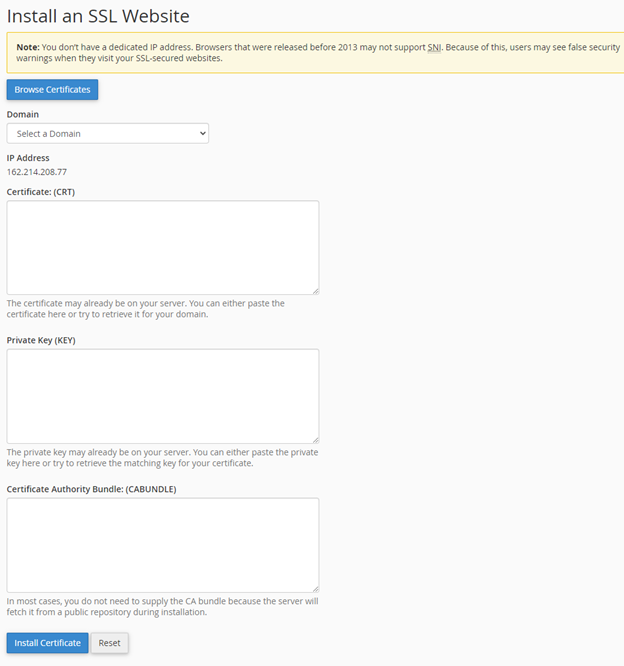Viewport: 624px width, 666px height.
Task: Click the resize handle of the Certificate box
Action: (315, 290)
